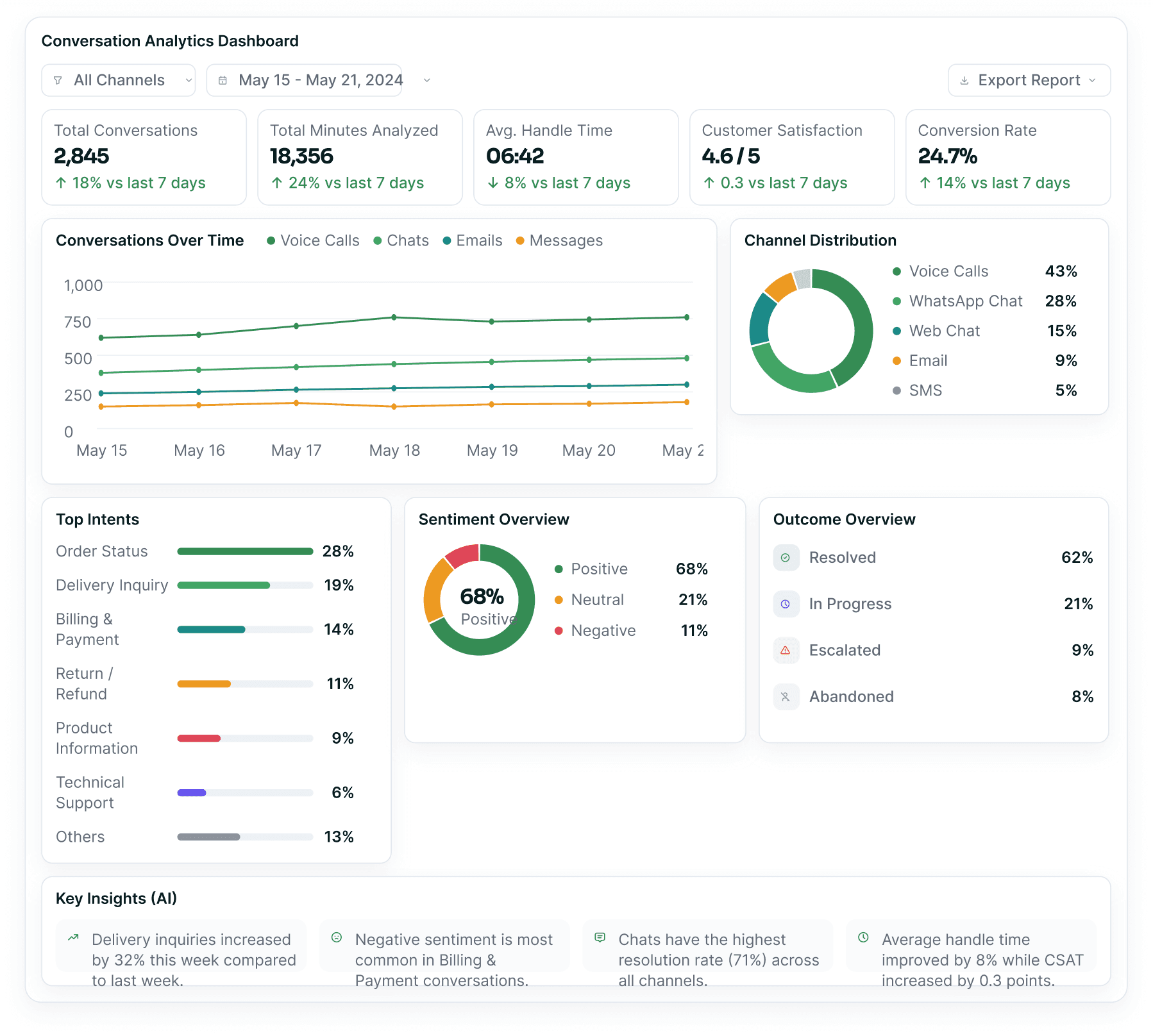Click the Escalated outcome label
Image resolution: width=1153 pixels, height=1036 pixels.
tap(845, 650)
